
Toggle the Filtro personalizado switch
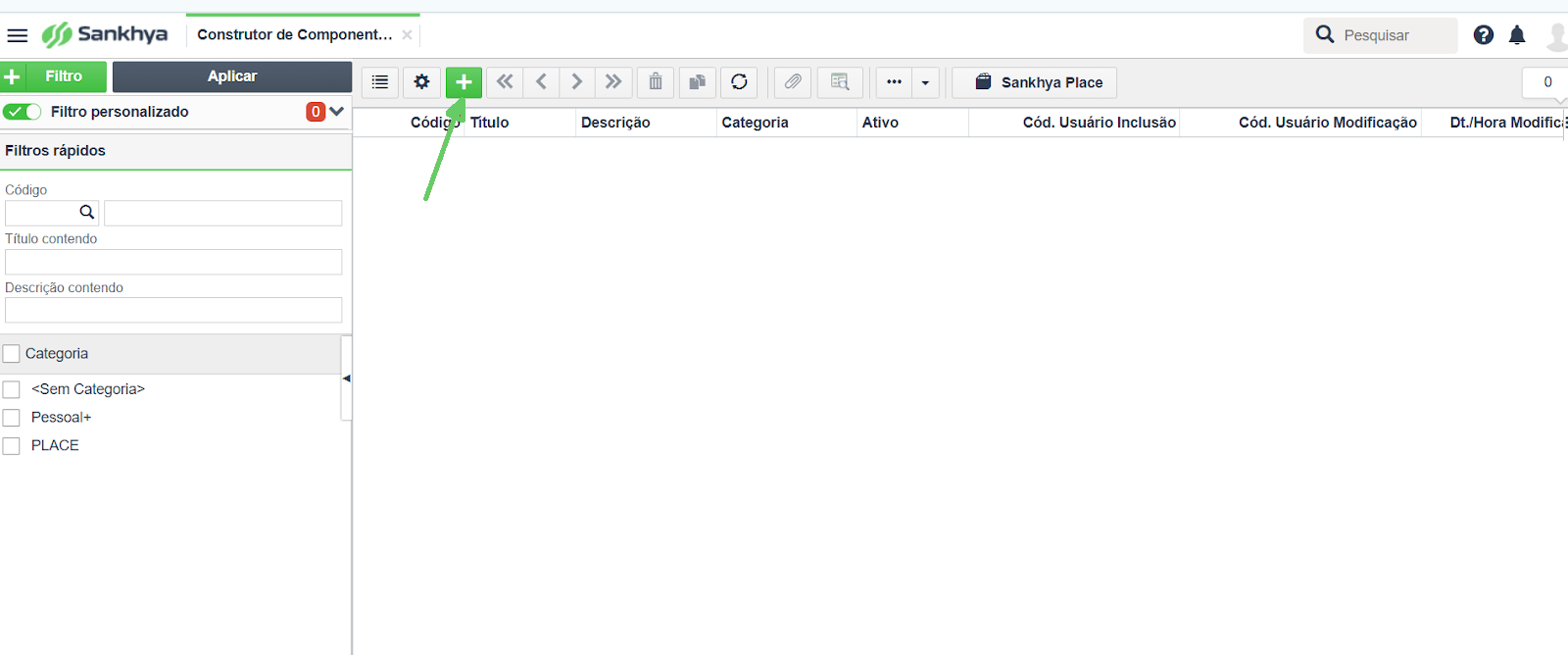click(x=22, y=112)
